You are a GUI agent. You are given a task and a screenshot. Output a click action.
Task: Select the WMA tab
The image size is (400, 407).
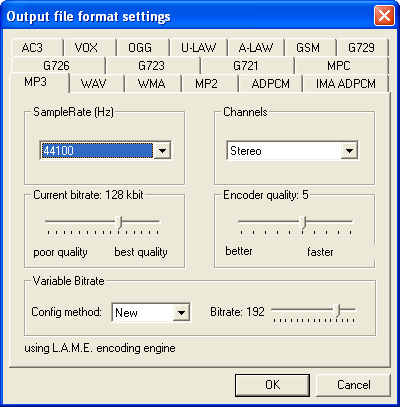(x=153, y=83)
